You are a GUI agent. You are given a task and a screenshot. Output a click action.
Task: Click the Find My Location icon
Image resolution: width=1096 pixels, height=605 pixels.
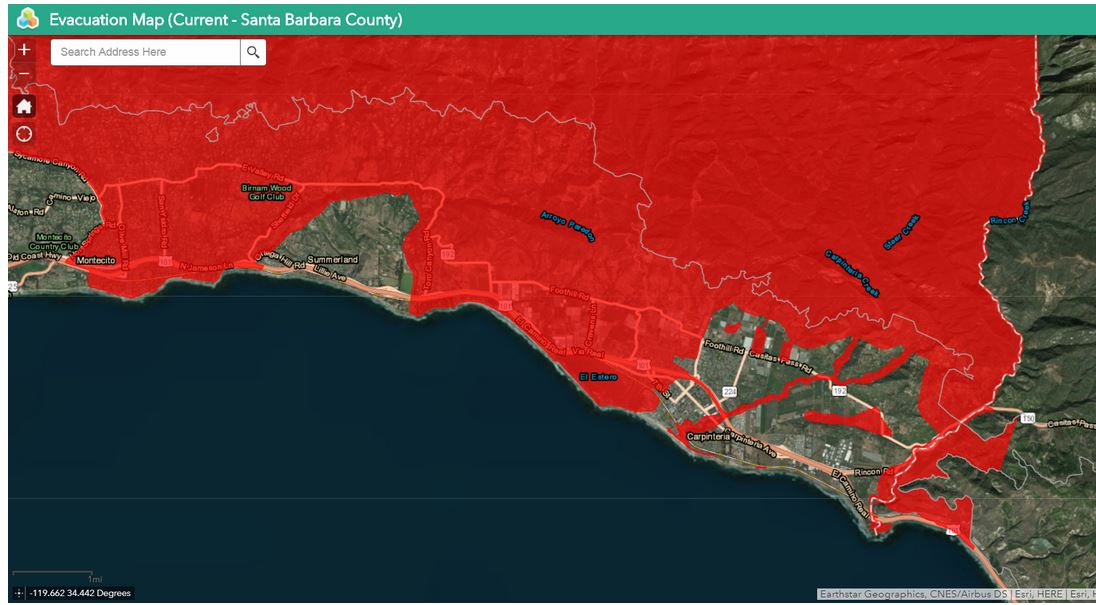tap(22, 132)
